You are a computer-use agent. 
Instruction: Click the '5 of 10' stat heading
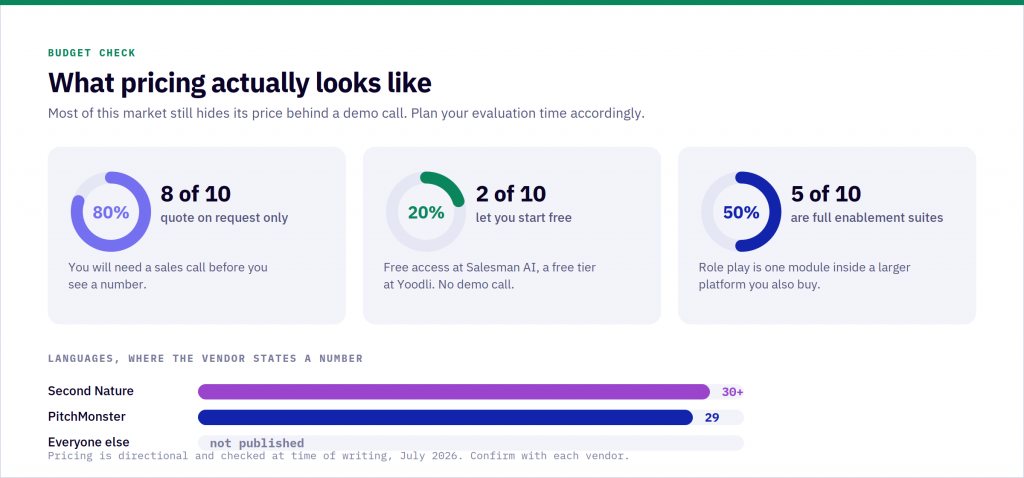826,194
